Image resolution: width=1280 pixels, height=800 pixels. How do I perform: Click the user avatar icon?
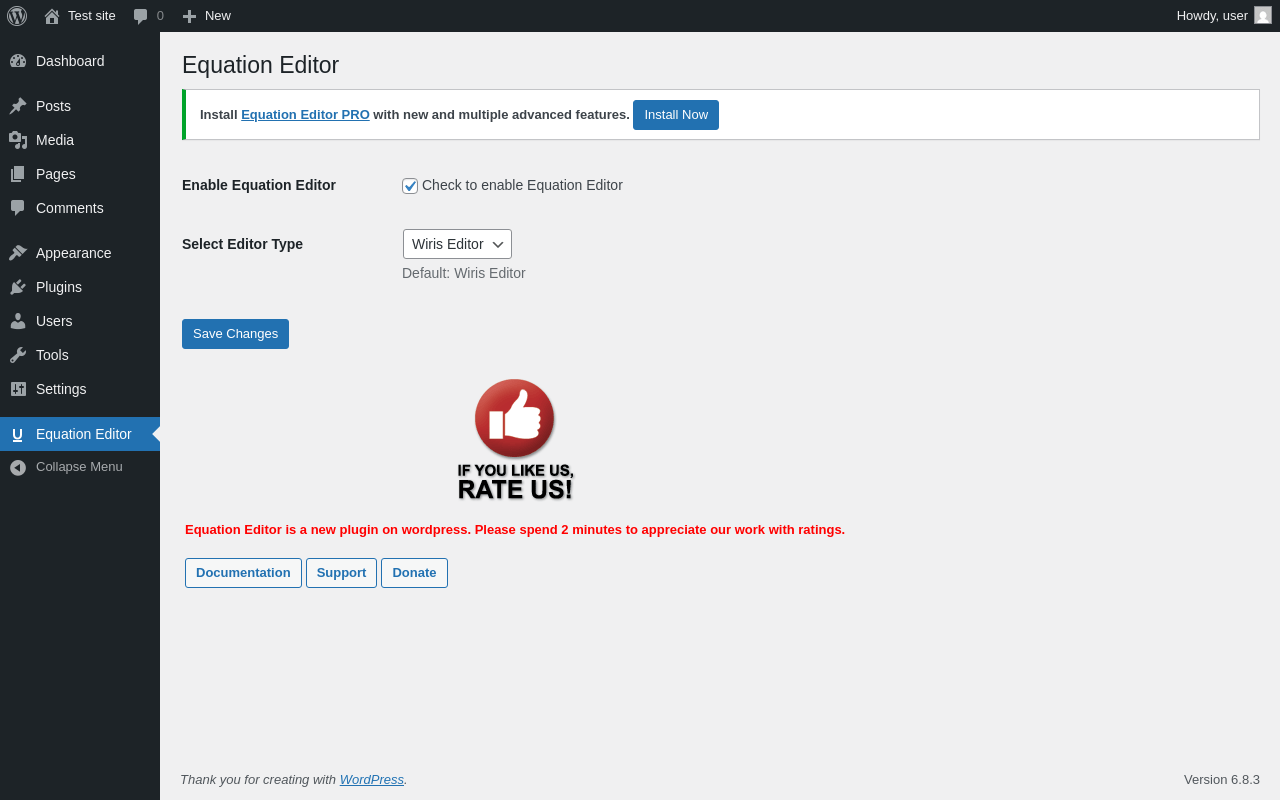tap(1263, 15)
